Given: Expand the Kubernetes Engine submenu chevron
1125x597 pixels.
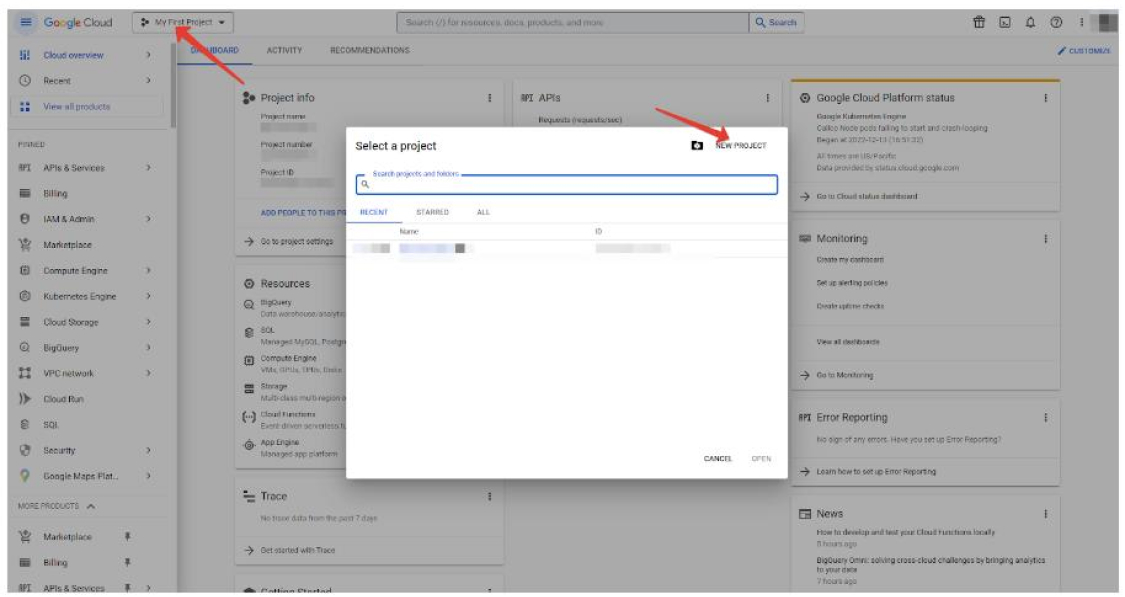Looking at the screenshot, I should click(x=149, y=296).
